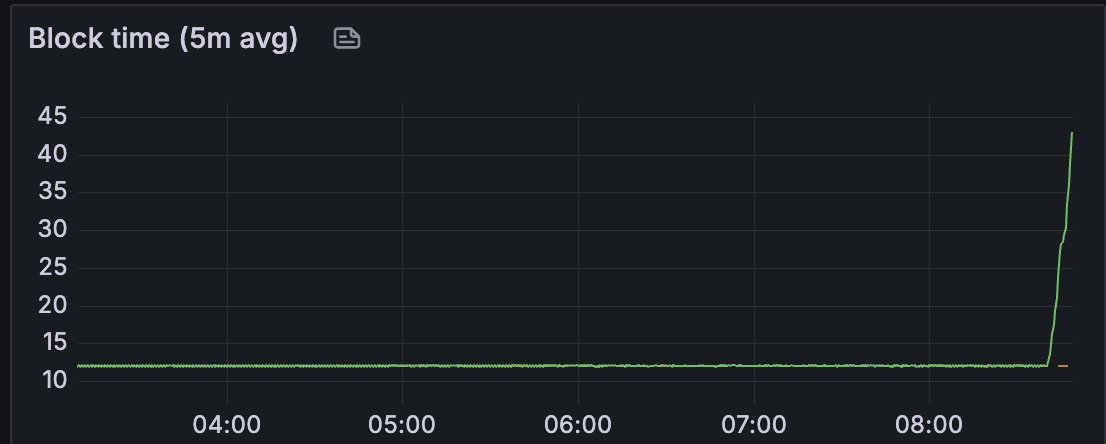Select the short orange dash marker
This screenshot has height=444, width=1106.
[1063, 366]
